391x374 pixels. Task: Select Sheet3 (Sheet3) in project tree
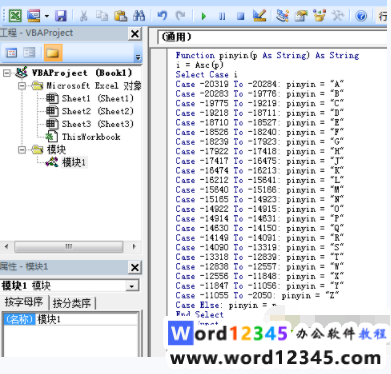[x=97, y=124]
